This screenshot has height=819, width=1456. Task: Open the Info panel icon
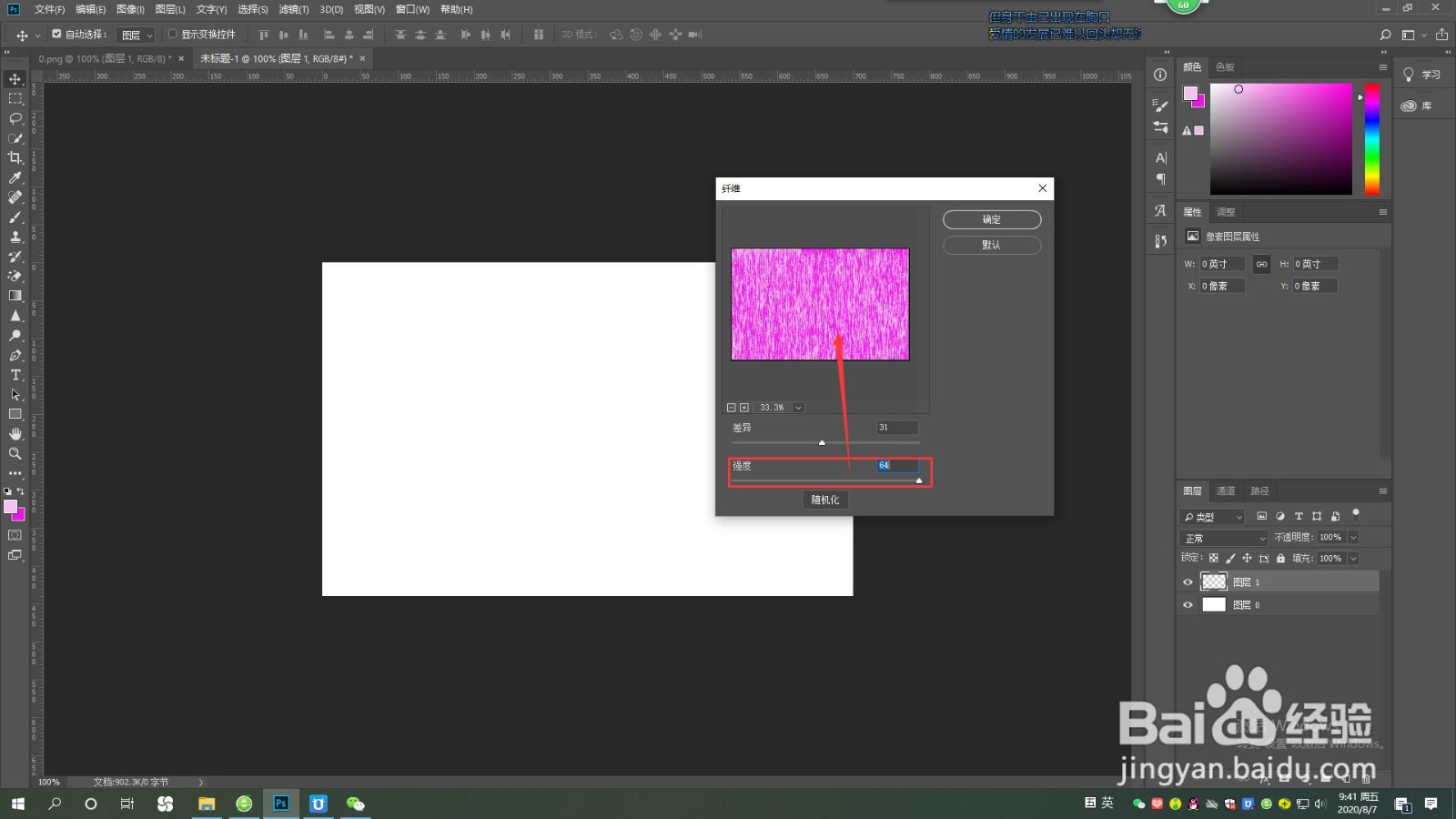(1160, 75)
